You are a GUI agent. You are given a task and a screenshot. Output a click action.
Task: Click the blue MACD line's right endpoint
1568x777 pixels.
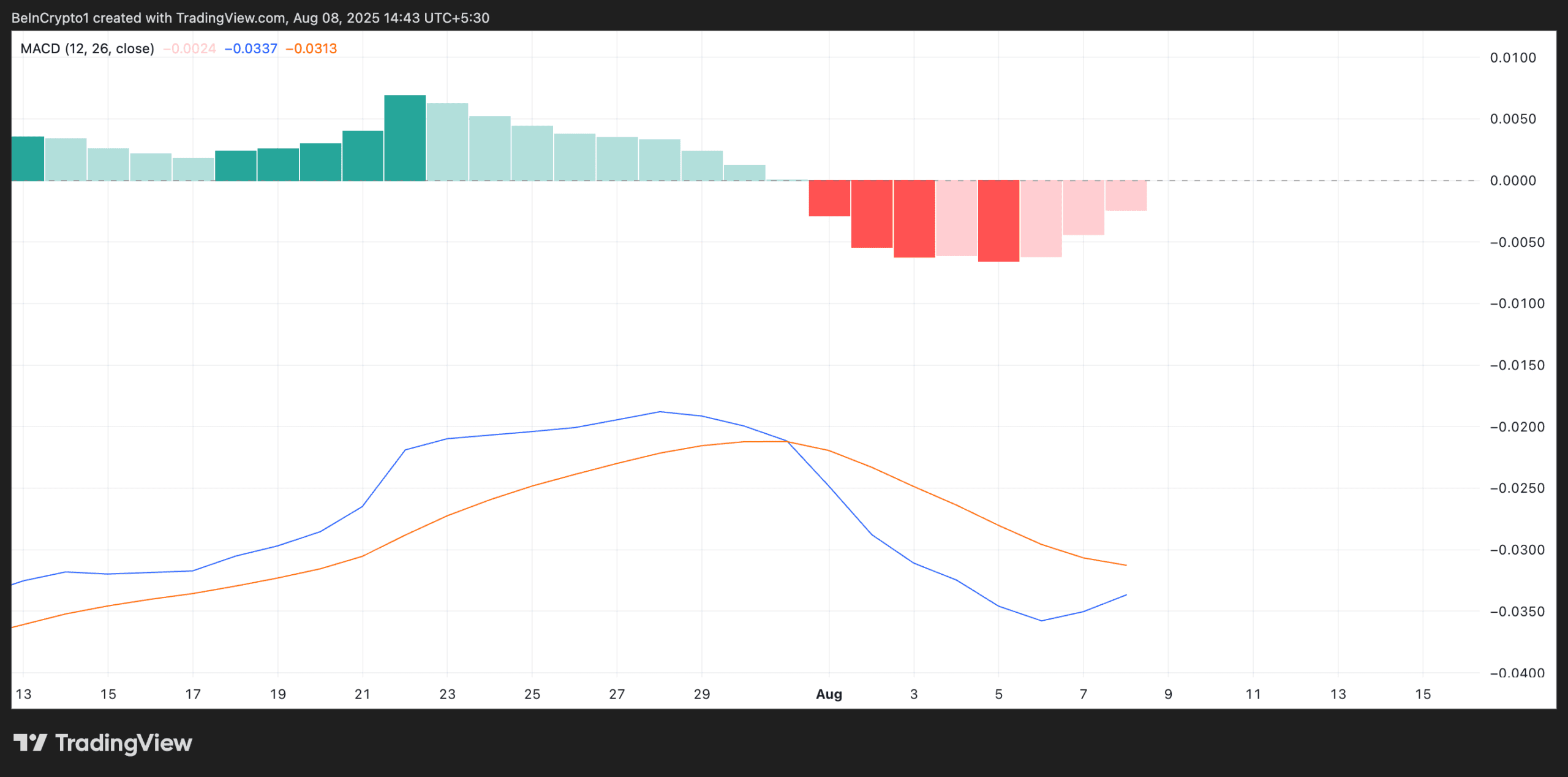(1126, 595)
